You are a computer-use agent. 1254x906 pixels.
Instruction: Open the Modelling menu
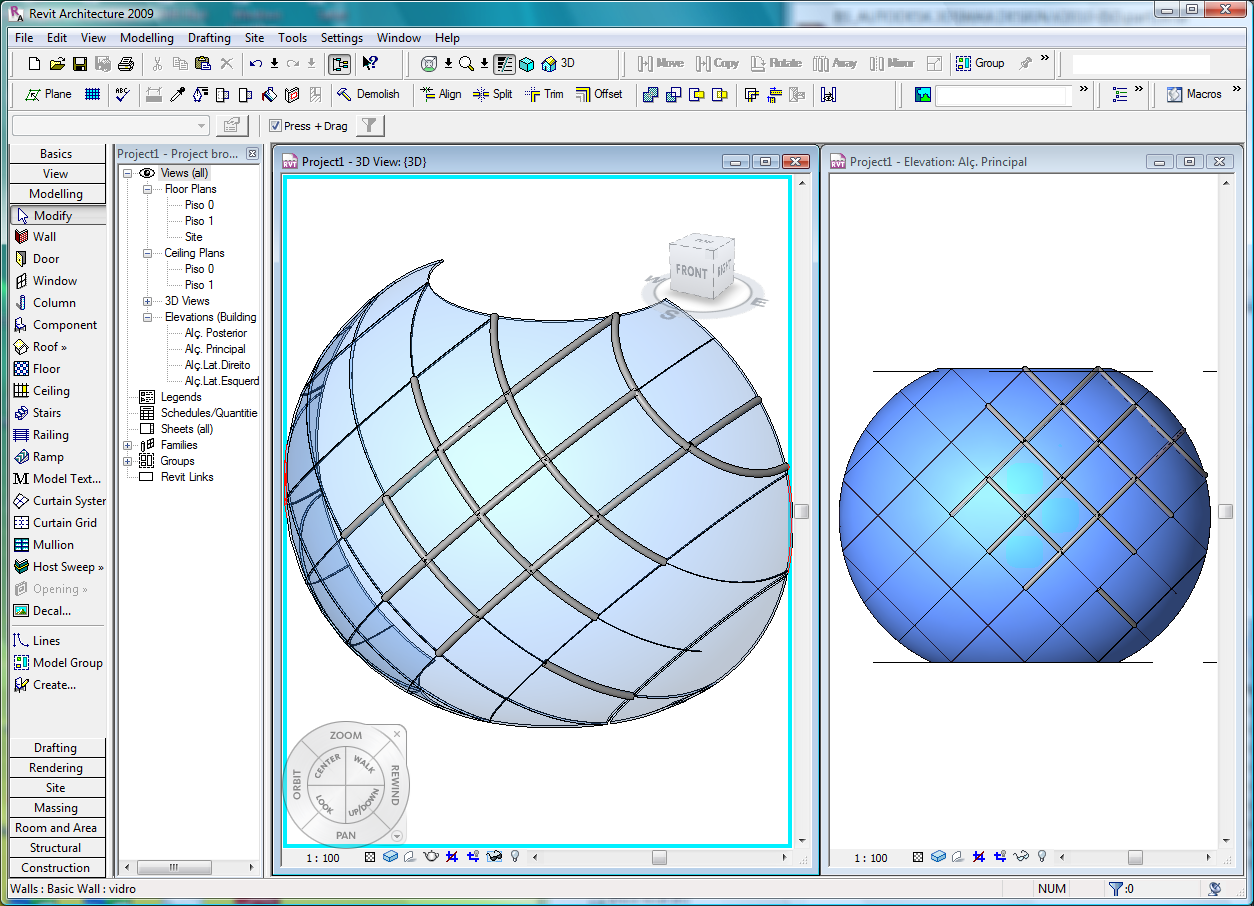coord(146,38)
